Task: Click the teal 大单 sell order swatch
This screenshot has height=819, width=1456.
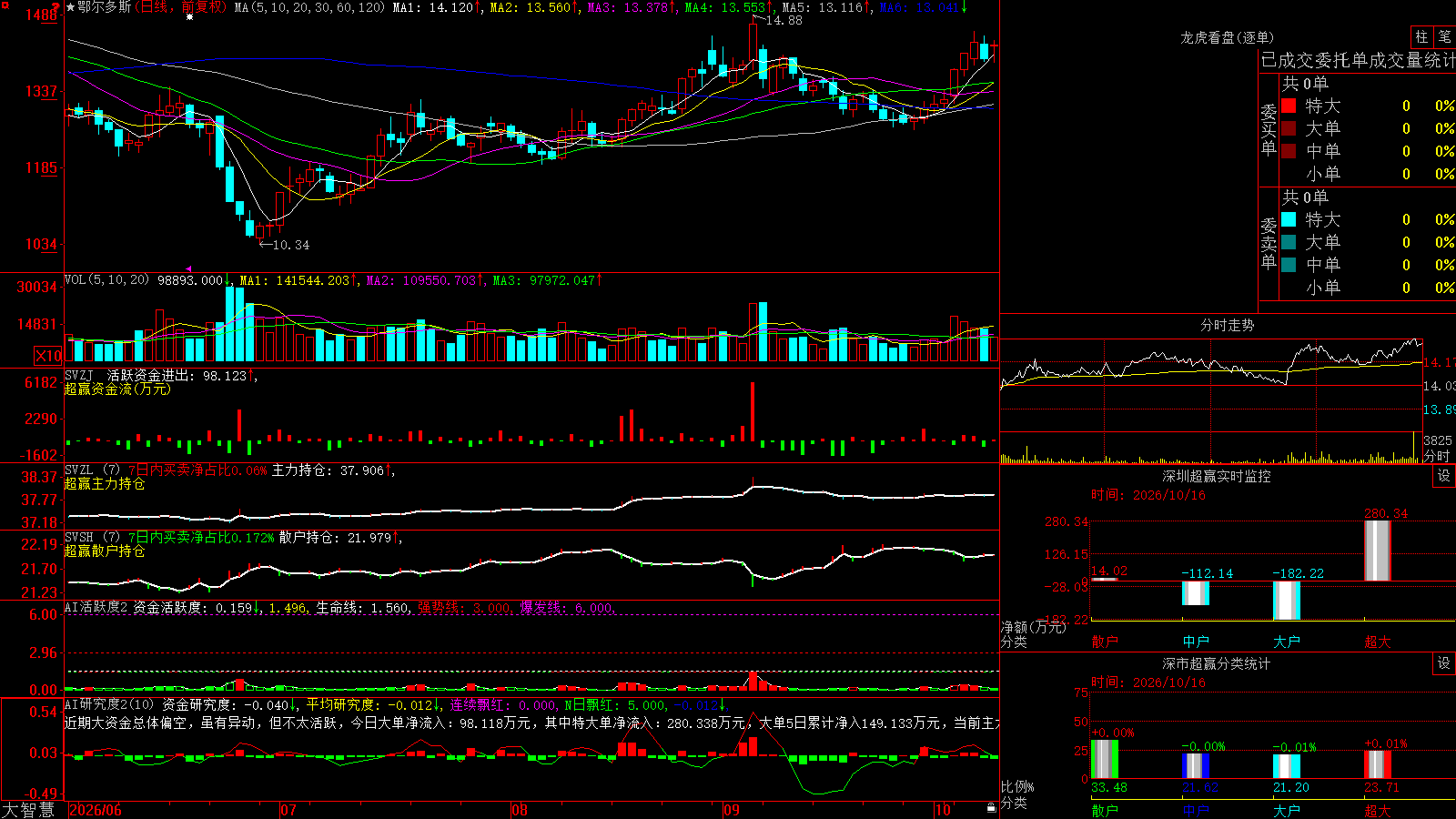Action: coord(1289,242)
